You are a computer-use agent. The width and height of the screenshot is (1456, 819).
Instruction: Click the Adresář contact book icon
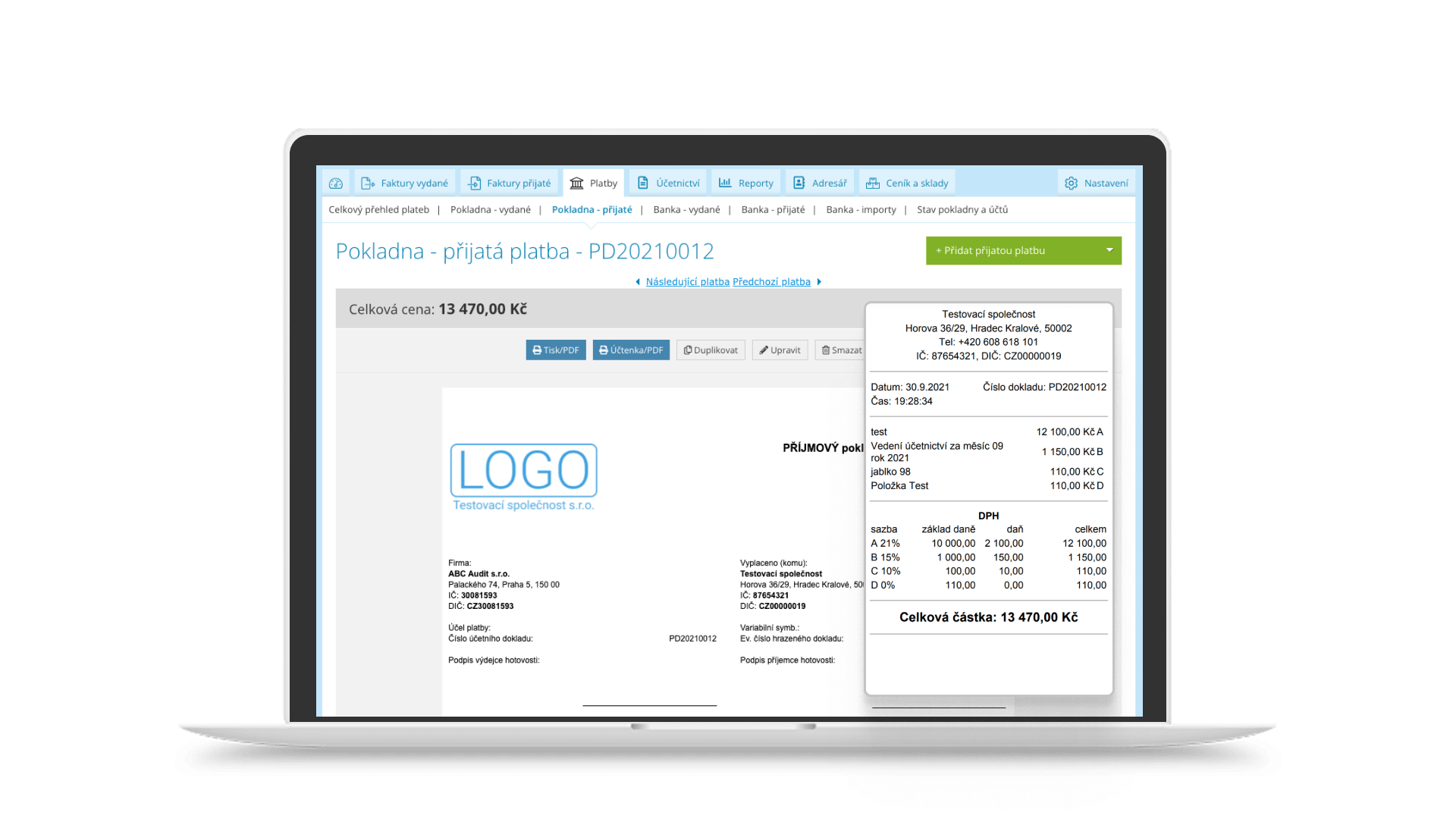(x=799, y=184)
